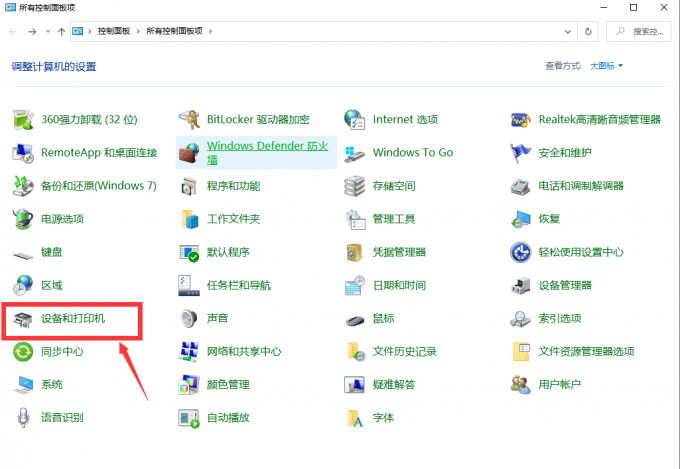Open the 语音识别 microphone icon
This screenshot has height=469, width=680.
23,417
